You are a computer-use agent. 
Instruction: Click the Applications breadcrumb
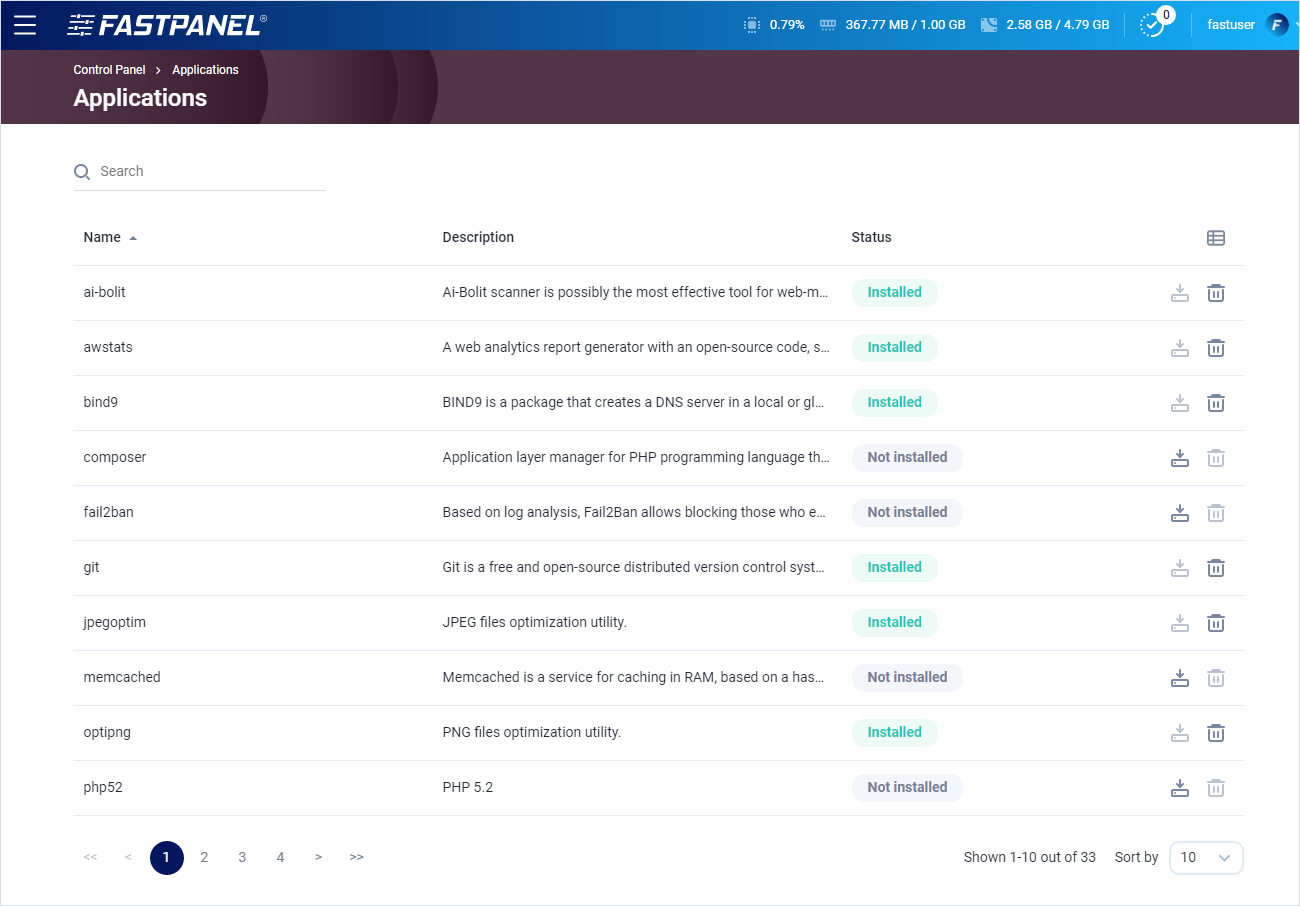point(205,70)
